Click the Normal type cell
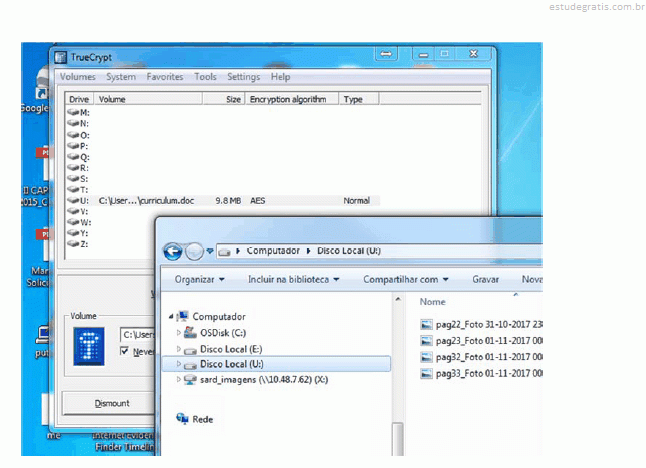646x468 pixels. click(356, 201)
